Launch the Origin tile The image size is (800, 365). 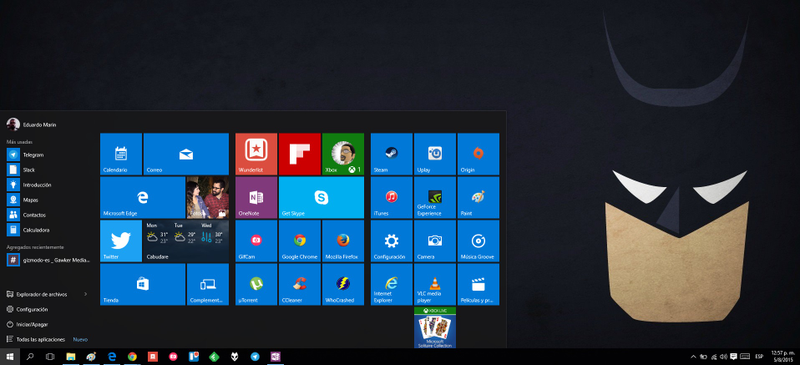(479, 154)
